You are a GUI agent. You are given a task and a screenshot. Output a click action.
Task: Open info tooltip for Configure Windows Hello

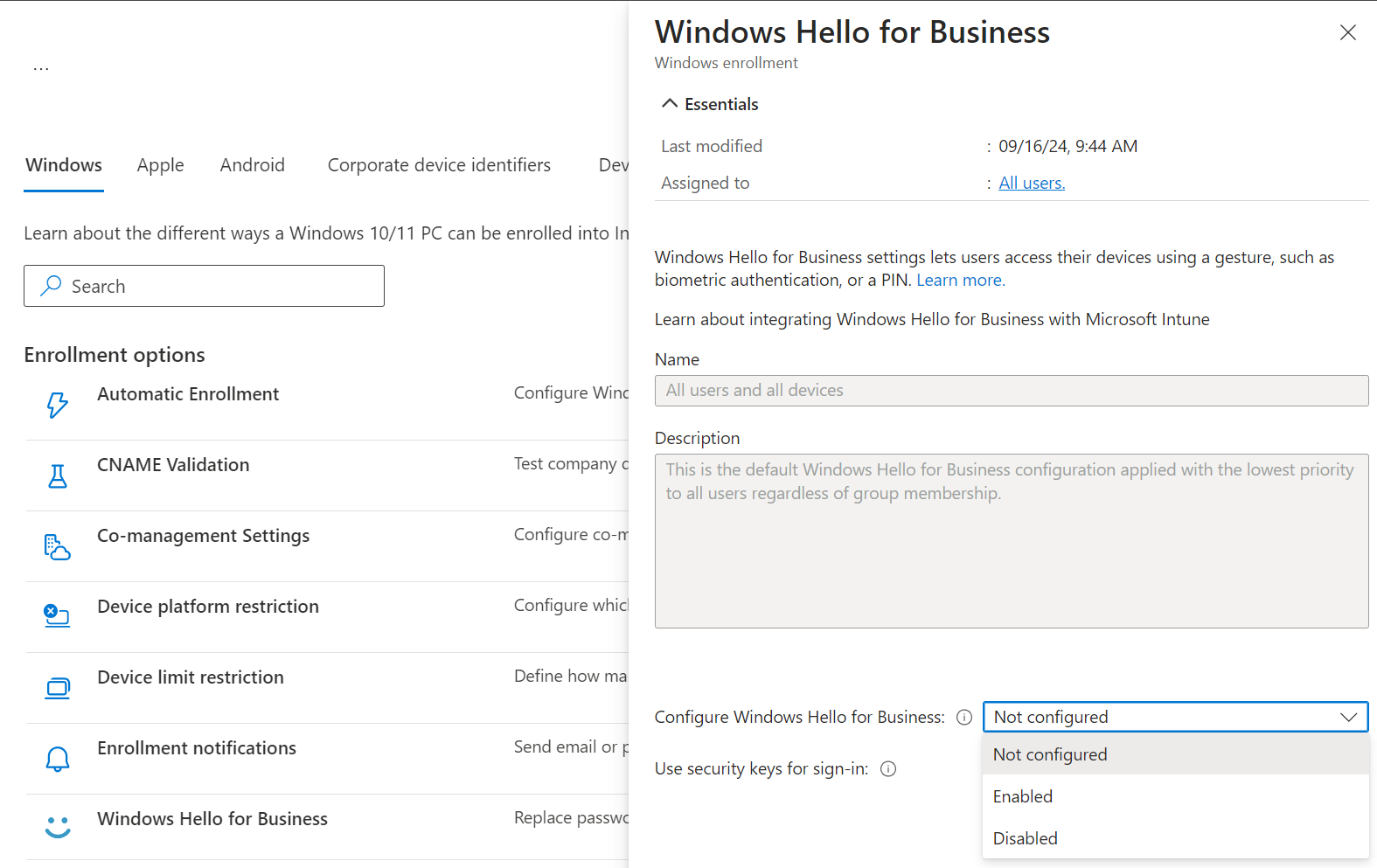pyautogui.click(x=964, y=718)
